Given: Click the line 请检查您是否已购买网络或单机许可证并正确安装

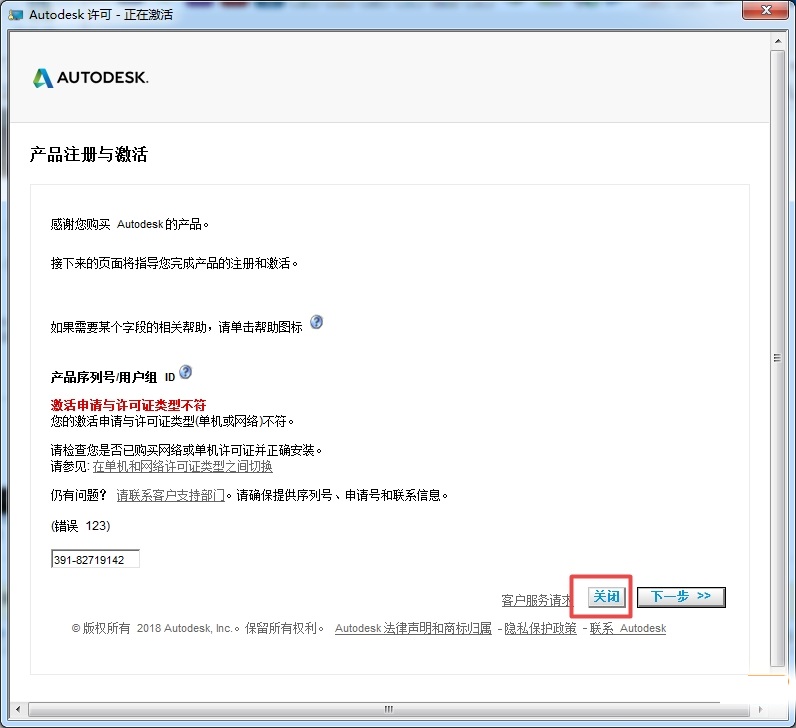Looking at the screenshot, I should pos(186,450).
